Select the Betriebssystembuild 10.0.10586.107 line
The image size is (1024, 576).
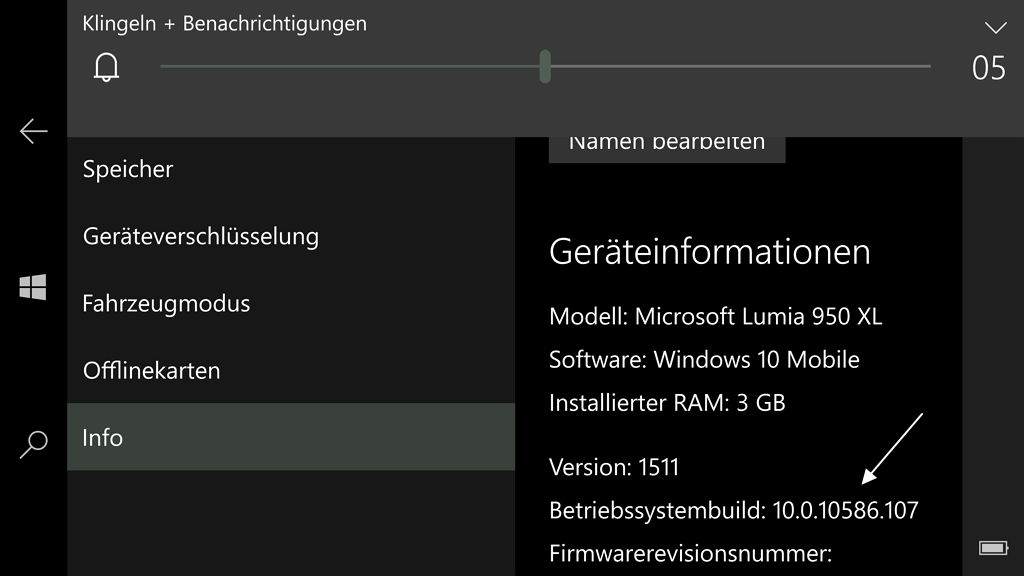(733, 510)
